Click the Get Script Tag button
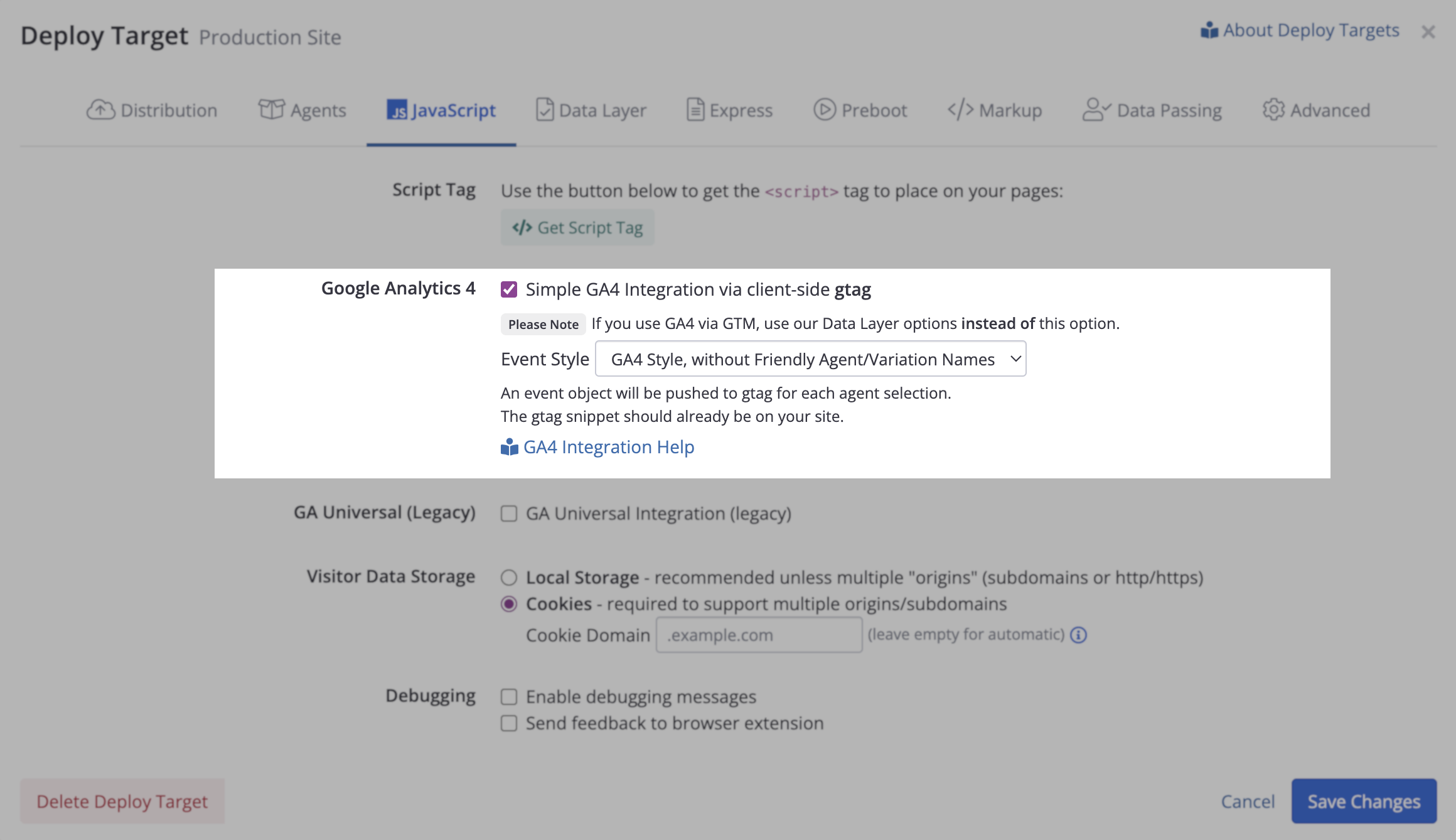 point(577,227)
